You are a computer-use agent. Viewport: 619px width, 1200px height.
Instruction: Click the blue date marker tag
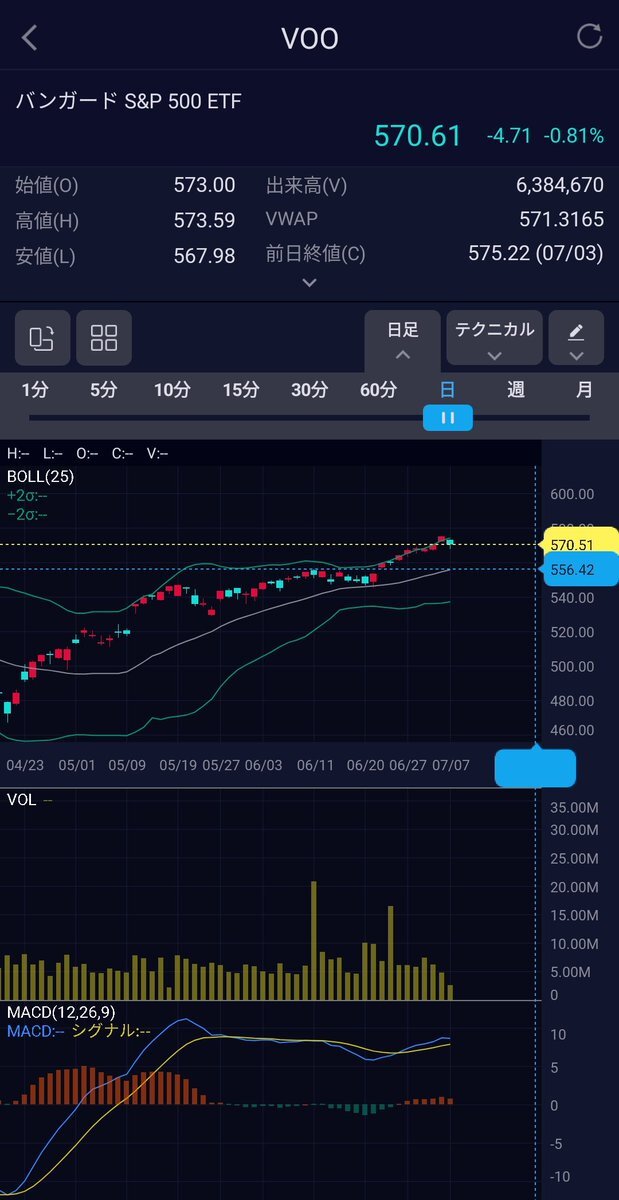coord(535,768)
